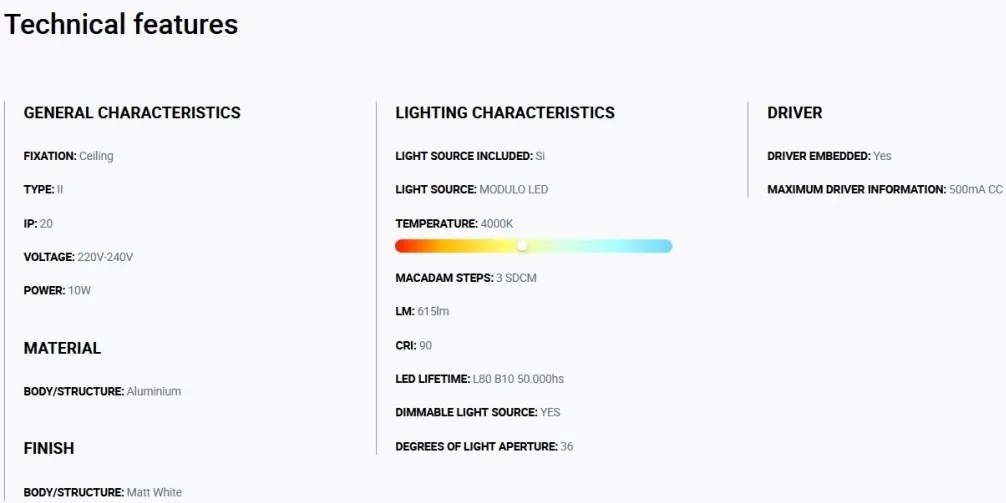Click the Temperature 4000K label
The height and width of the screenshot is (503, 1006).
point(454,223)
